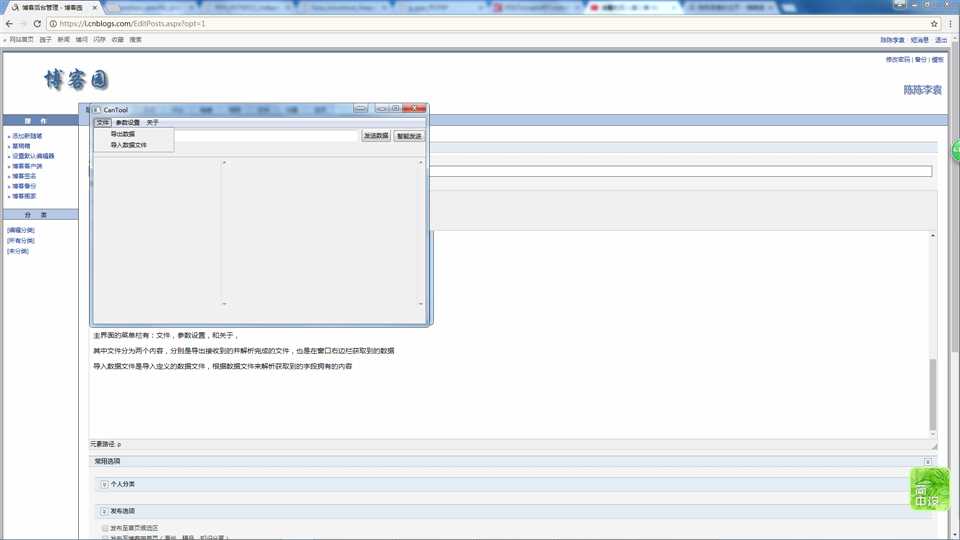Screen dimensions: 960x540
Task: Expand the 个人分类 section
Action: 104,484
